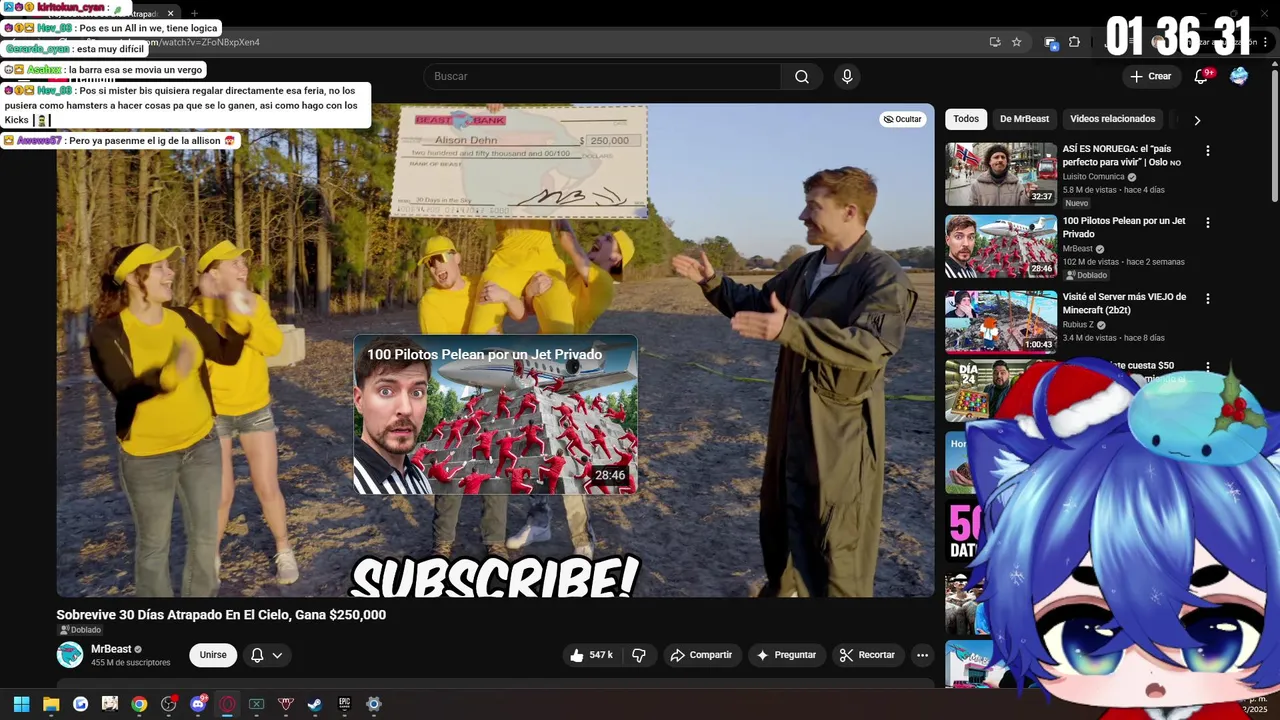The height and width of the screenshot is (720, 1280).
Task: Open Epic Games launcher from the taskbar
Action: pos(344,704)
